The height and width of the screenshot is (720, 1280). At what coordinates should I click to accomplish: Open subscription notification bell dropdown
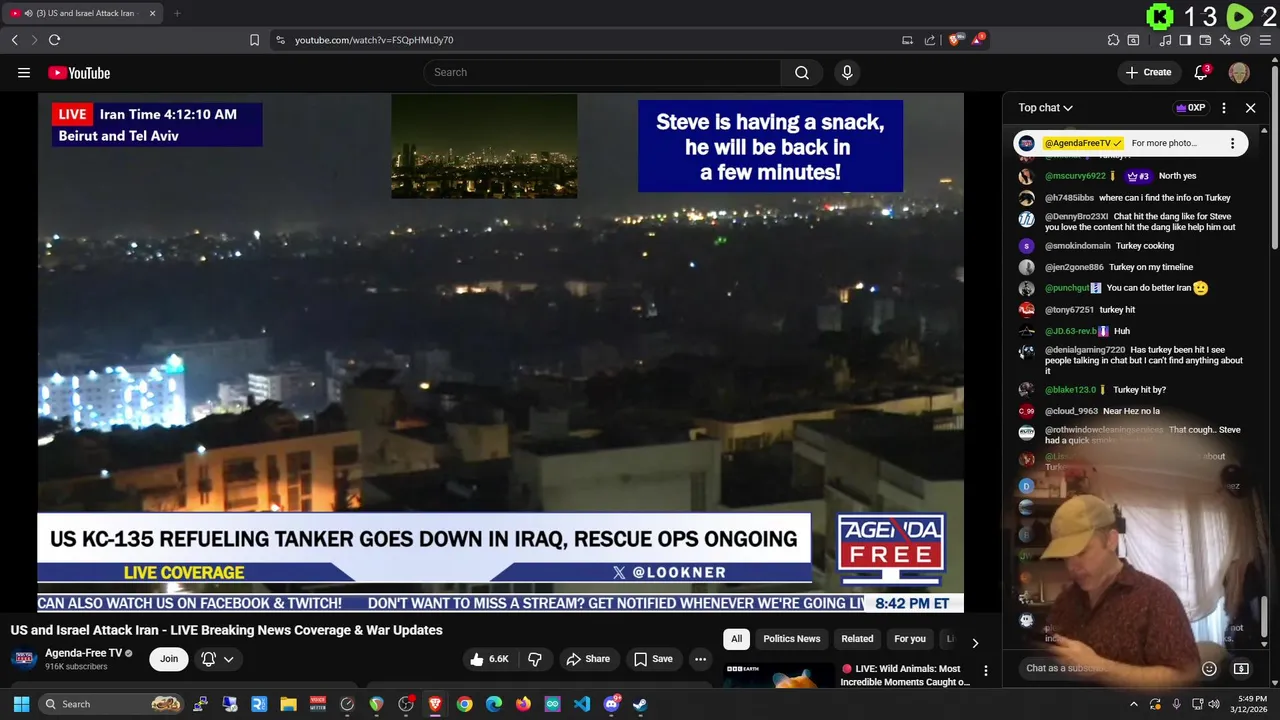(217, 659)
